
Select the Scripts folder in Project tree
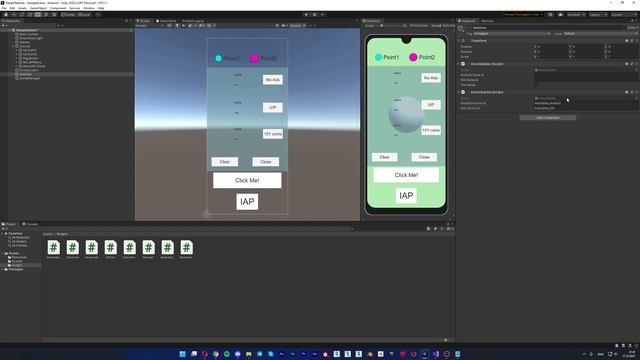17,265
